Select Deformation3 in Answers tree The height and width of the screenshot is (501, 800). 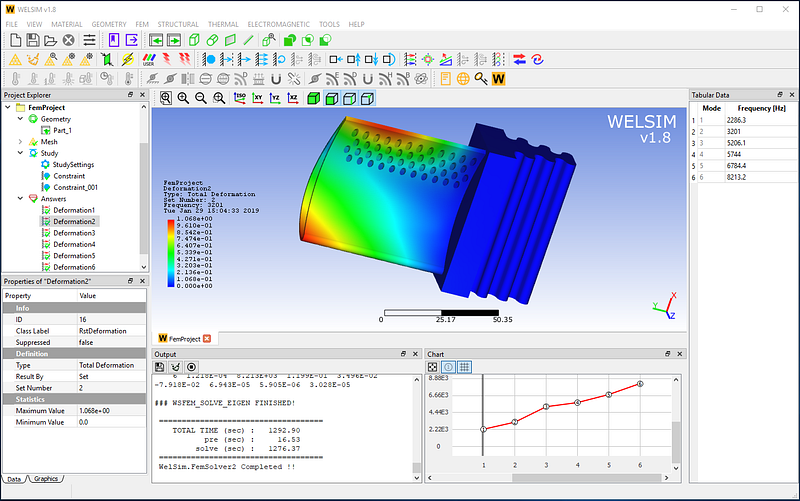[74, 233]
